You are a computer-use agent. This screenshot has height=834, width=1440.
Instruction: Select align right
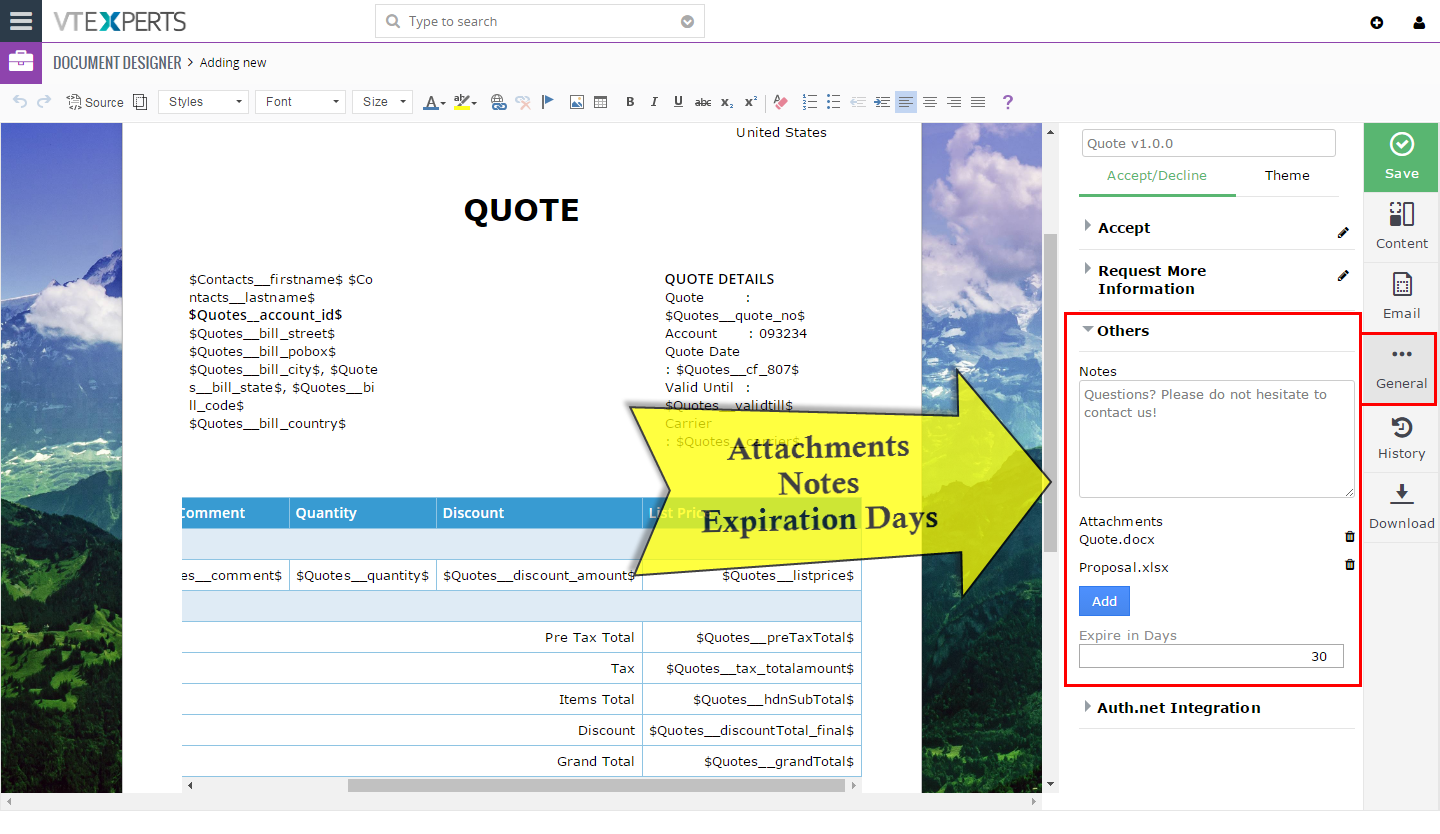tap(954, 102)
